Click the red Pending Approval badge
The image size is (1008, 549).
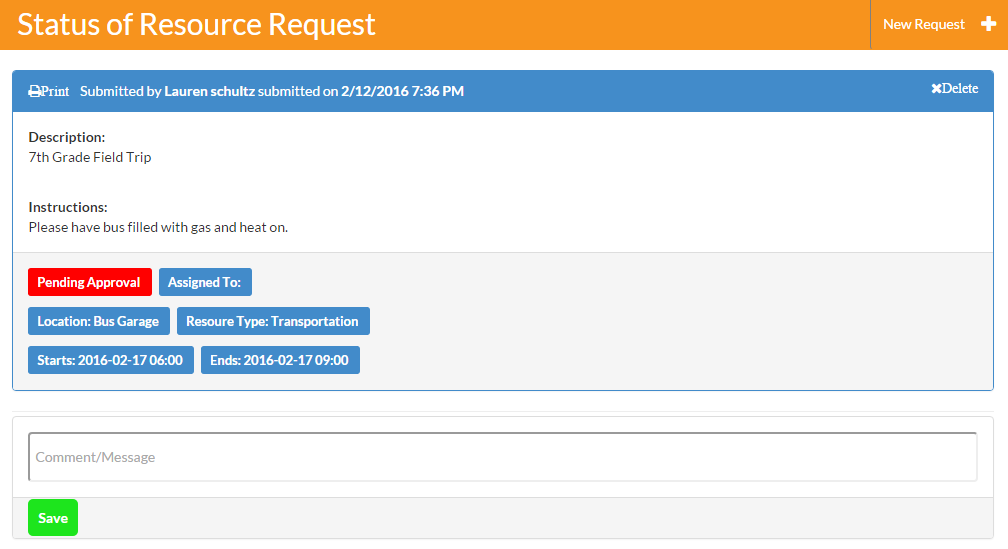pyautogui.click(x=89, y=282)
